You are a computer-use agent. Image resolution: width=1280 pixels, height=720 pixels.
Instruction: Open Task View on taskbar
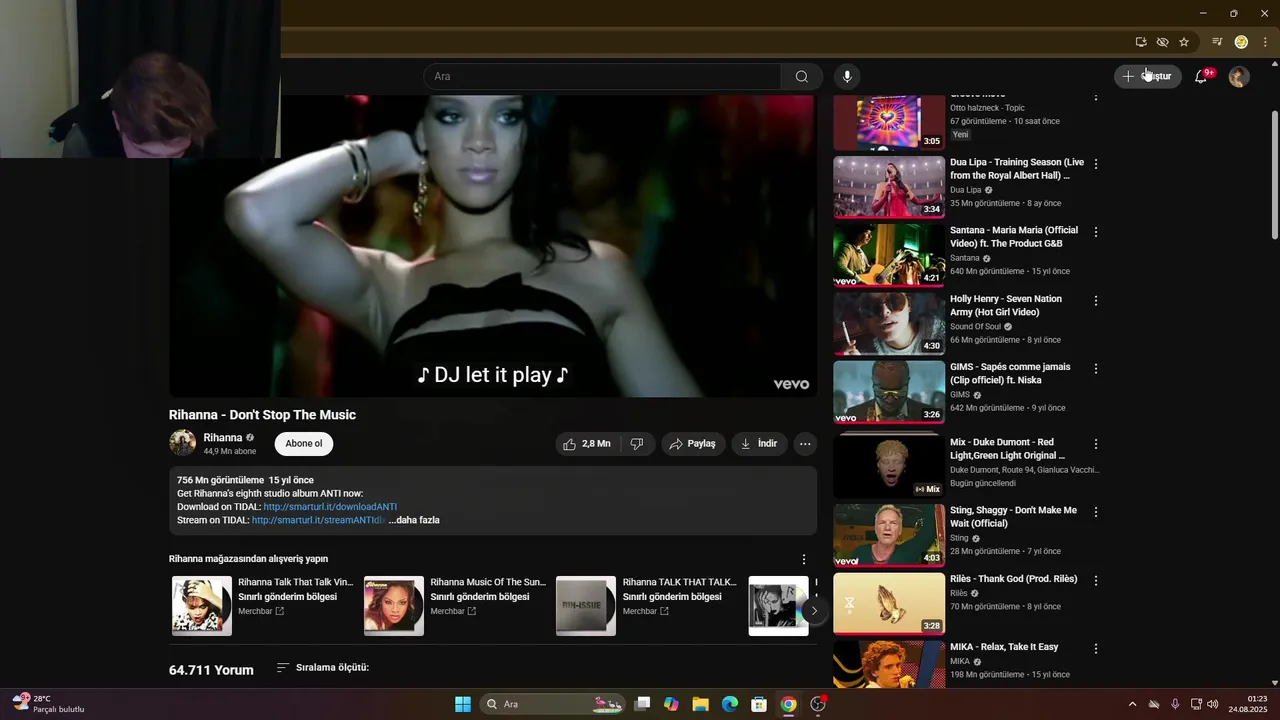point(642,704)
